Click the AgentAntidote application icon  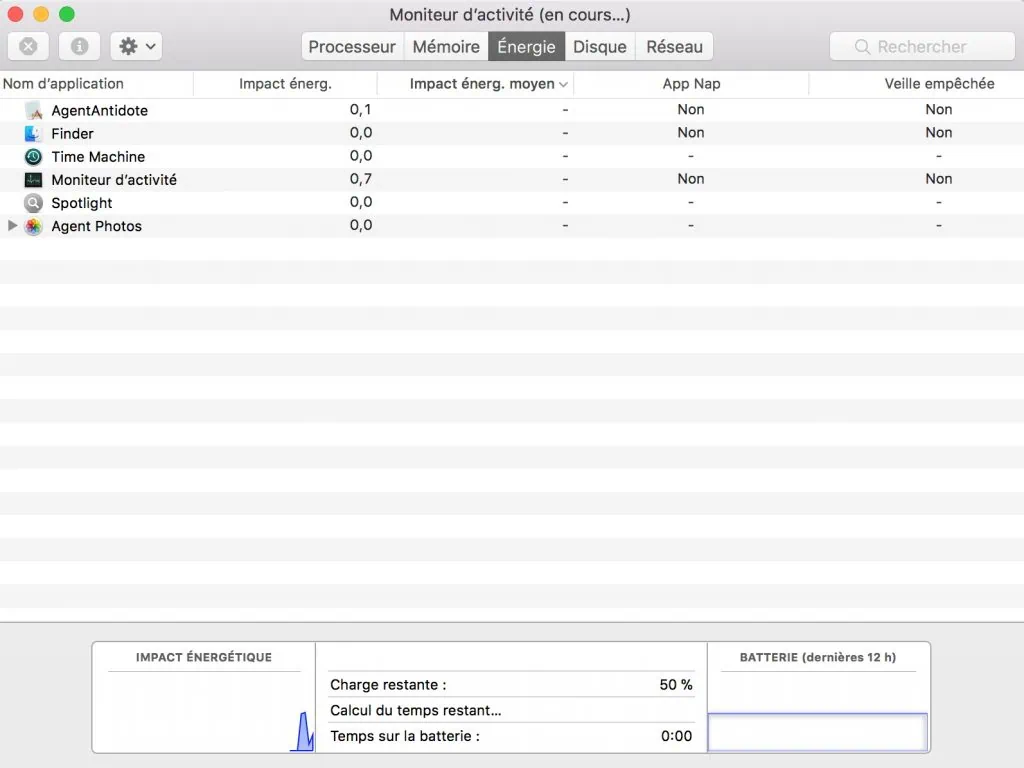tap(34, 110)
